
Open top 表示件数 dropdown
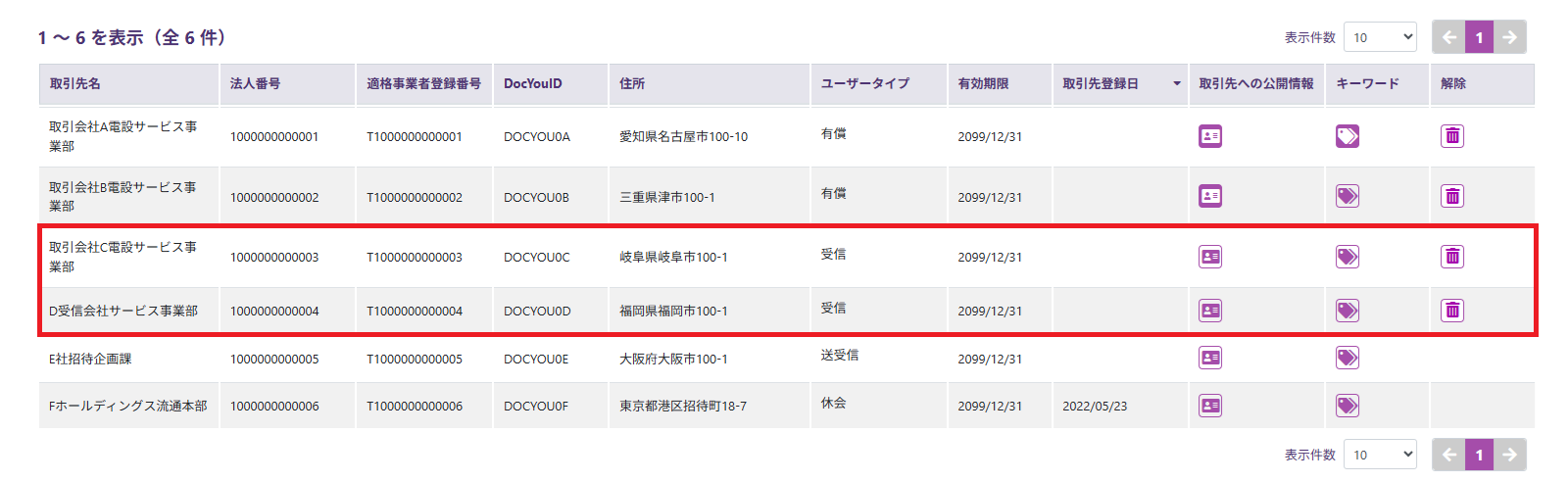[1380, 37]
